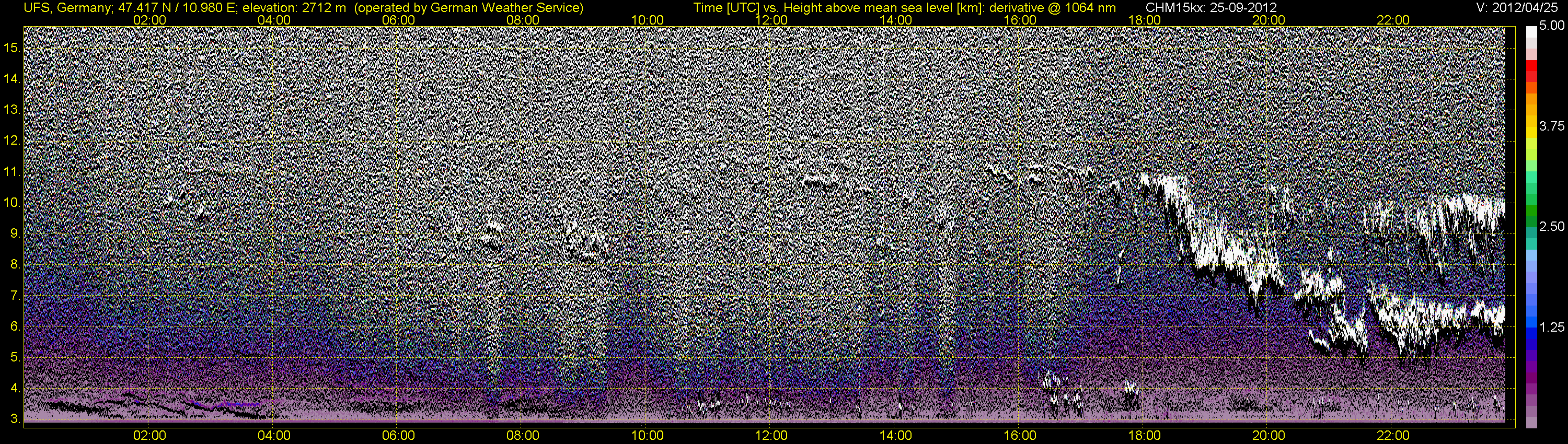Click the "2.50" color scale value
This screenshot has width=1568, height=444.
pos(1552,226)
